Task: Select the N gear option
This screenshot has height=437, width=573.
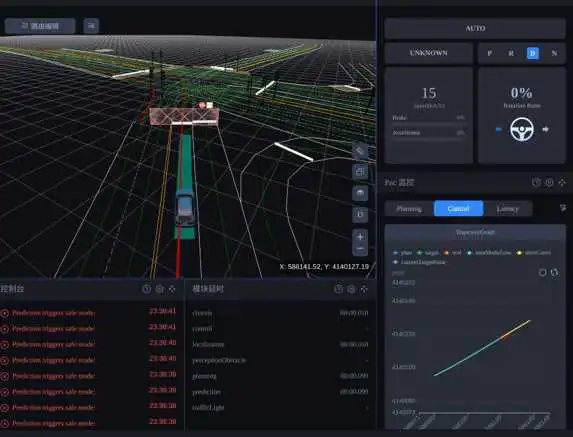Action: (554, 53)
